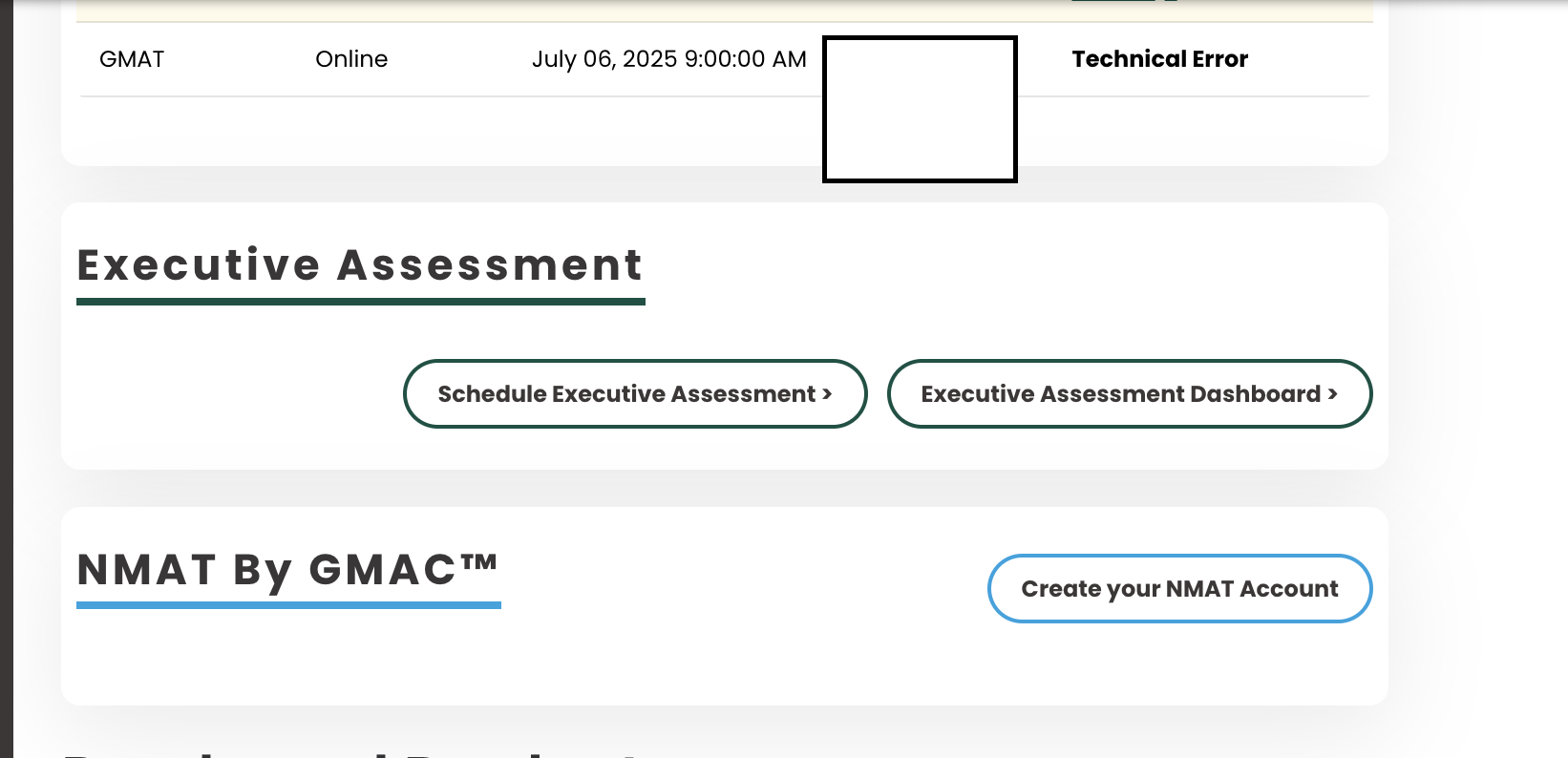The height and width of the screenshot is (758, 1568).
Task: Click the green underline beneath Executive Assessment
Action: pos(360,303)
